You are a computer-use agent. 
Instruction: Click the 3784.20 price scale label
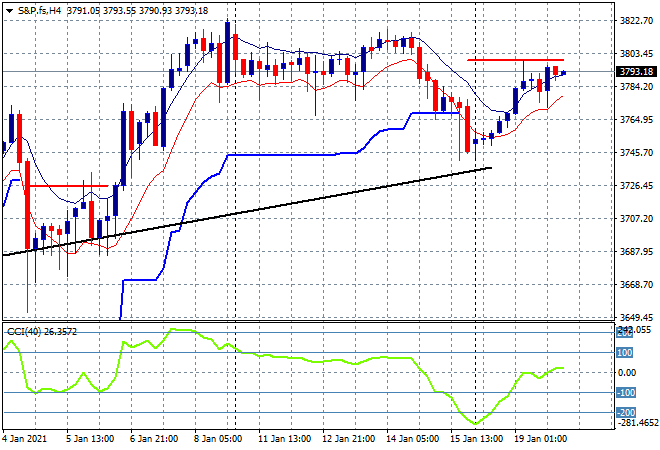(x=636, y=86)
